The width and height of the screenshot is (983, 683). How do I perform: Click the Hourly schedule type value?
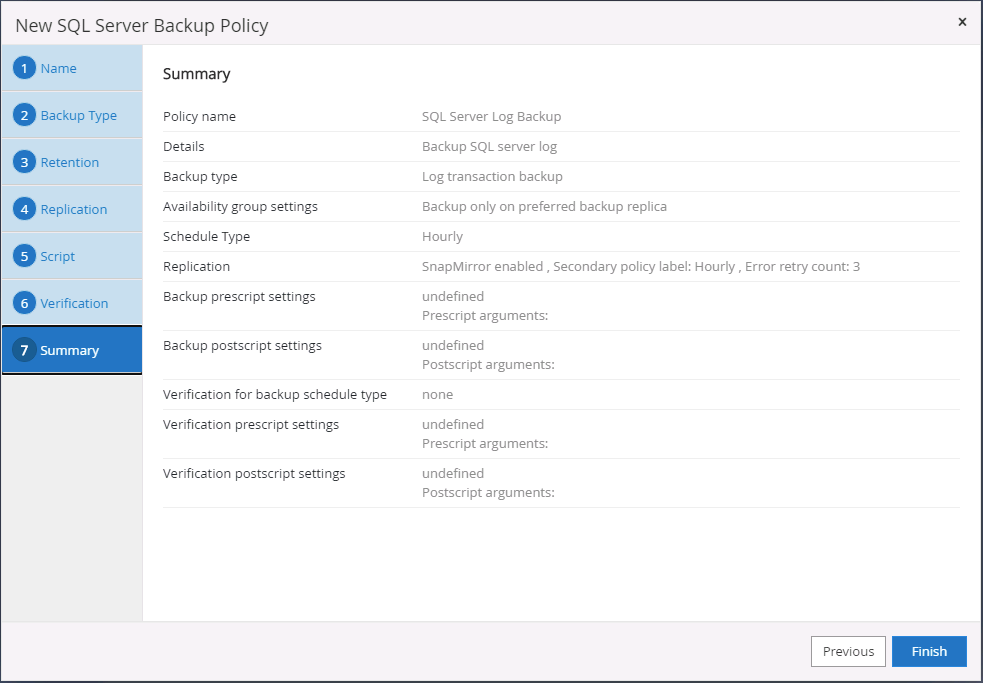pyautogui.click(x=442, y=236)
